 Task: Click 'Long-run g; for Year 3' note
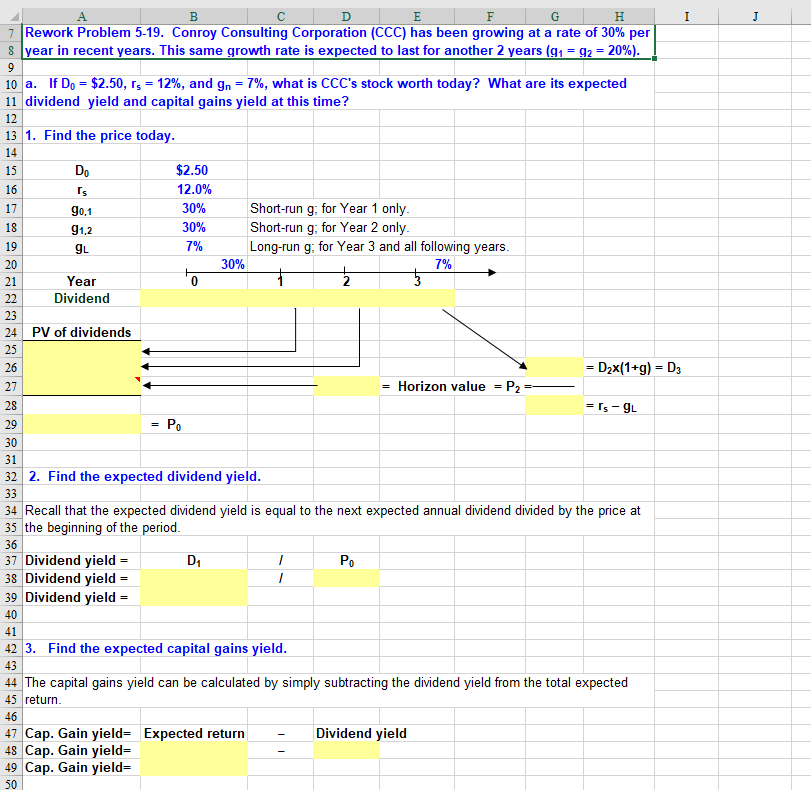tap(380, 247)
